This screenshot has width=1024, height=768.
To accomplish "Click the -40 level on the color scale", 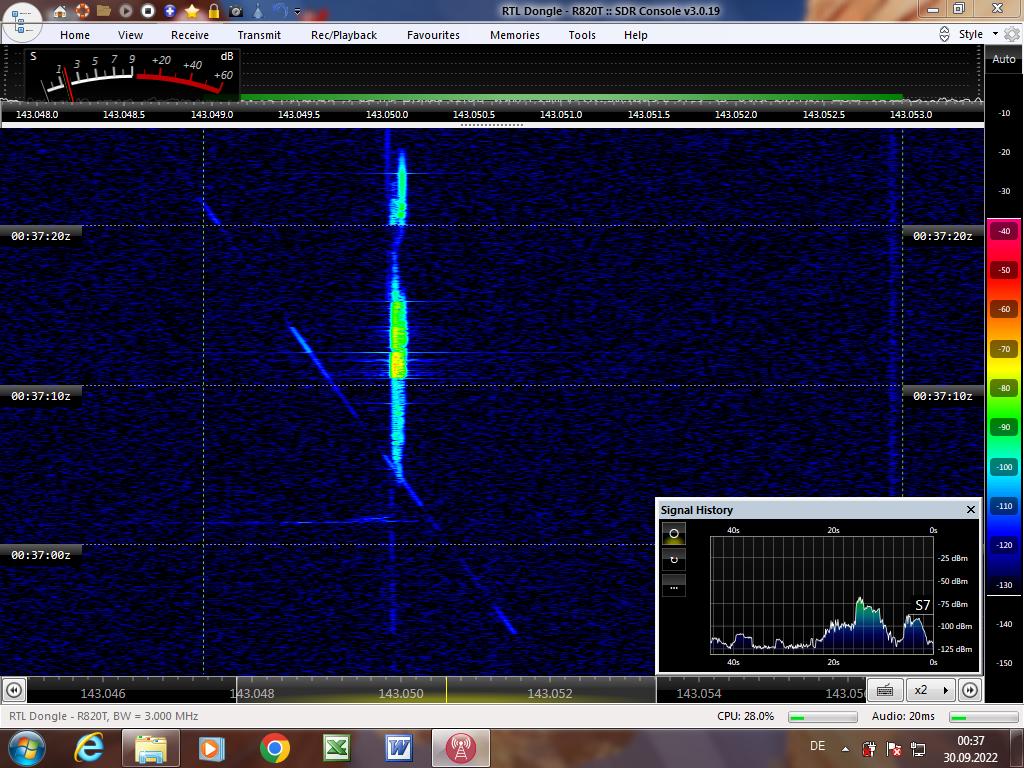I will (1004, 231).
